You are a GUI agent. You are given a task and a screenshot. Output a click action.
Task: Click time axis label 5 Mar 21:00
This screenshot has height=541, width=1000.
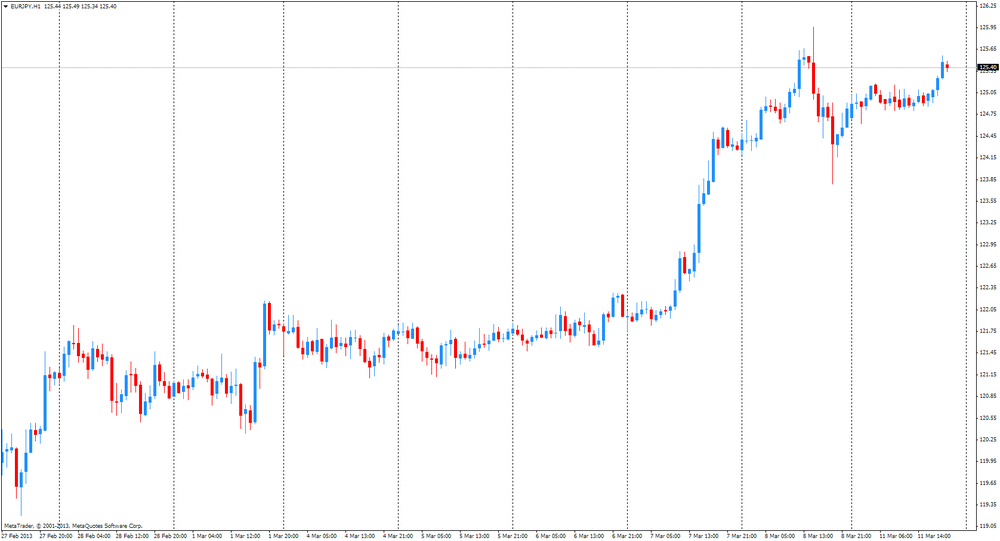(513, 536)
